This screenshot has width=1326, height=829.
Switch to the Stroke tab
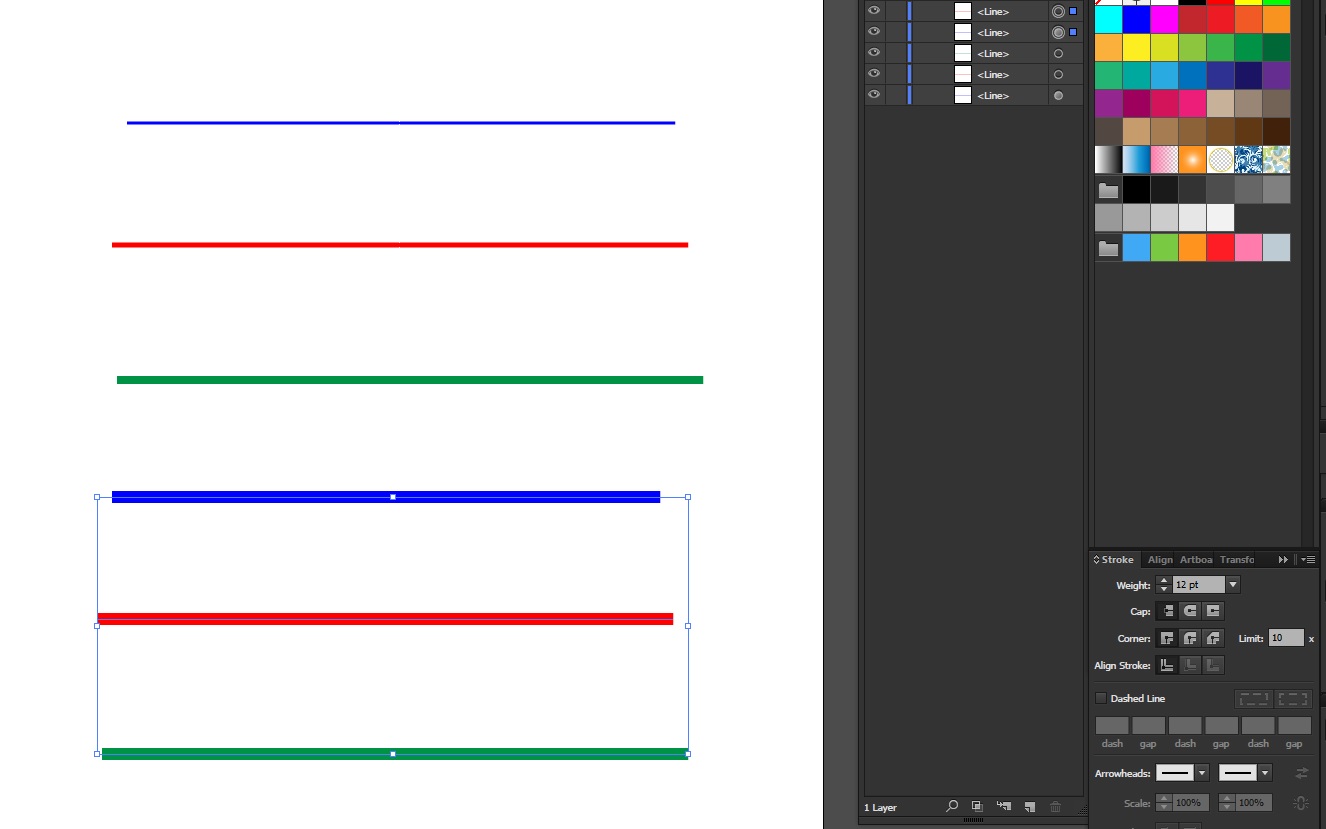click(1117, 559)
